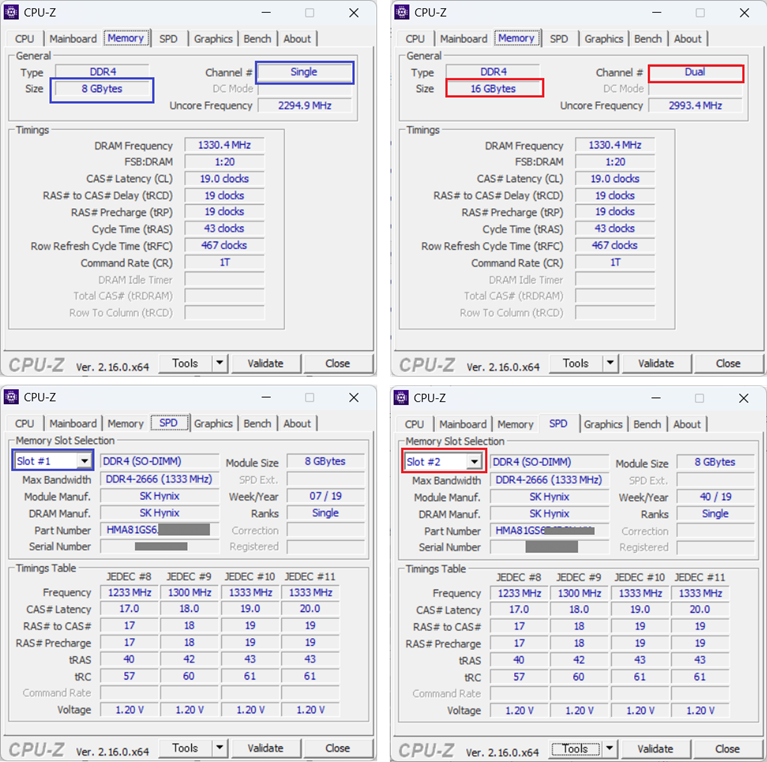
Task: Click Uncore Frequency value '2993.4 MHz'
Action: 695,105
